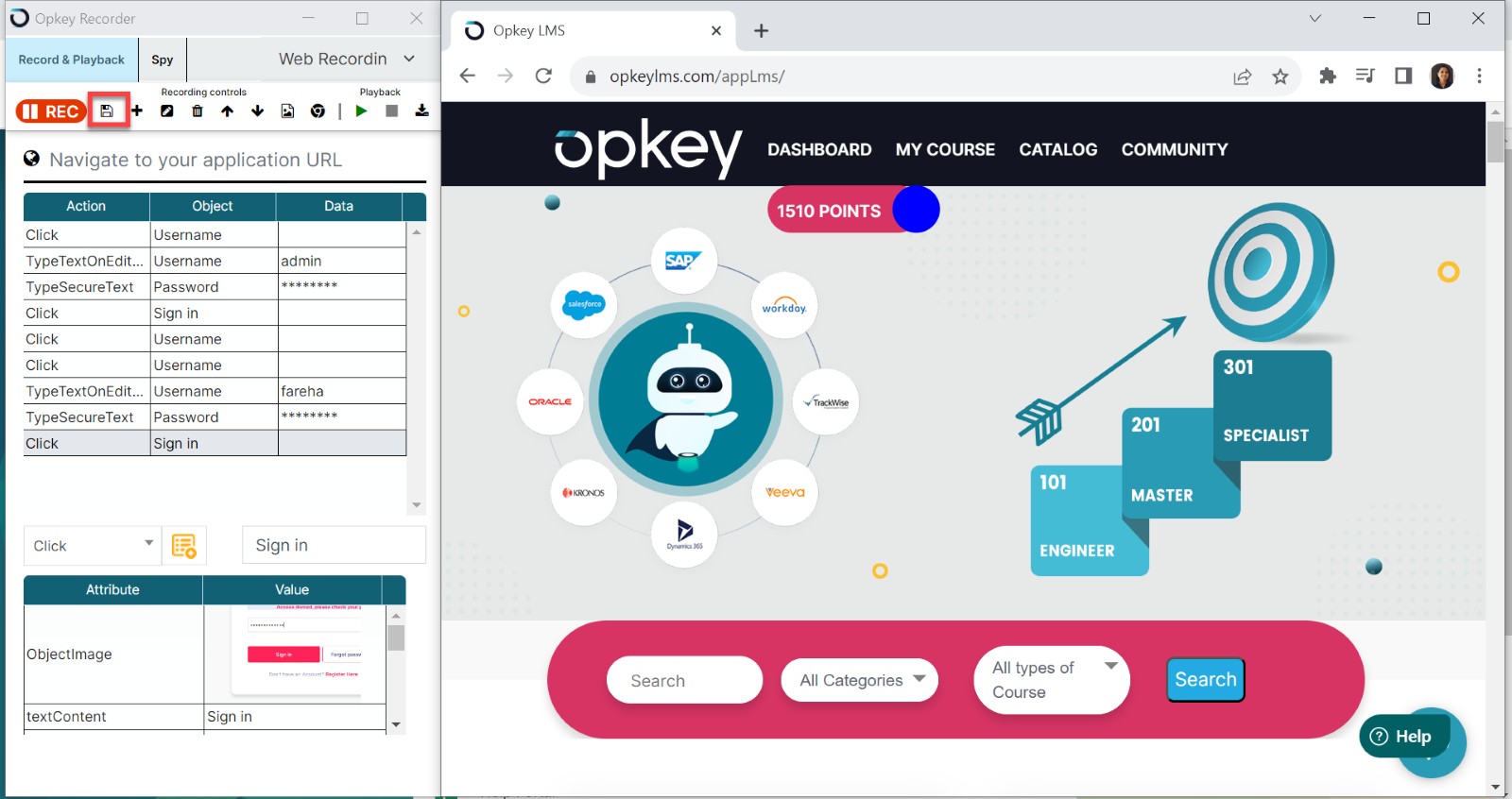This screenshot has height=799, width=1512.
Task: Select the row with data fareha
Action: 215,391
